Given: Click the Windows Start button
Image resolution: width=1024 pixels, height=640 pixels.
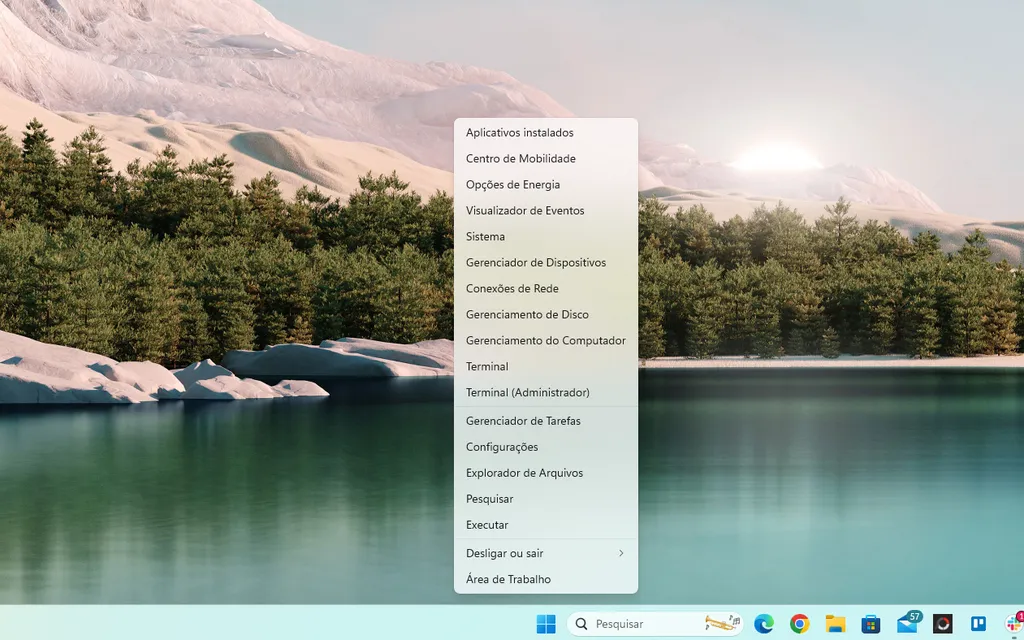Looking at the screenshot, I should tap(545, 624).
